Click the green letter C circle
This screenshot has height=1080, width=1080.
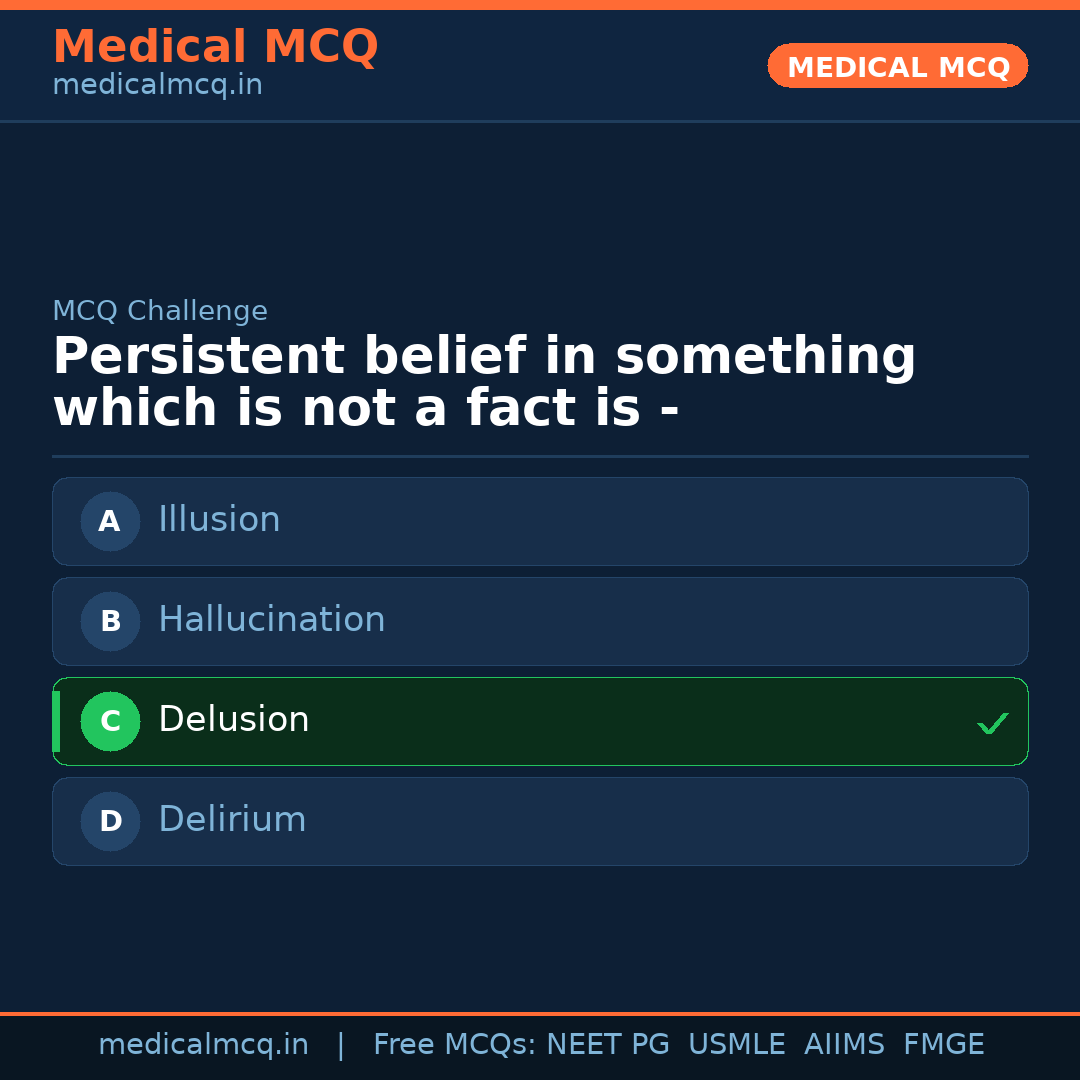pyautogui.click(x=110, y=721)
